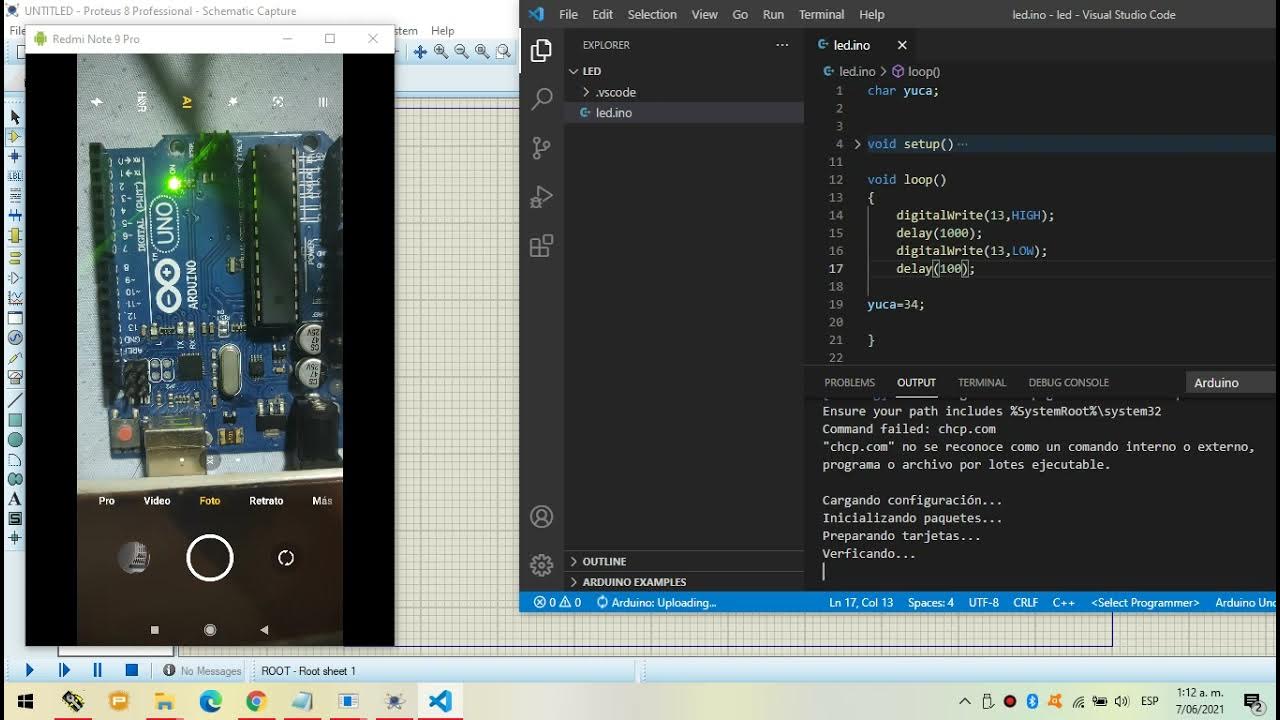Toggle HDR option in phone camera

click(142, 102)
